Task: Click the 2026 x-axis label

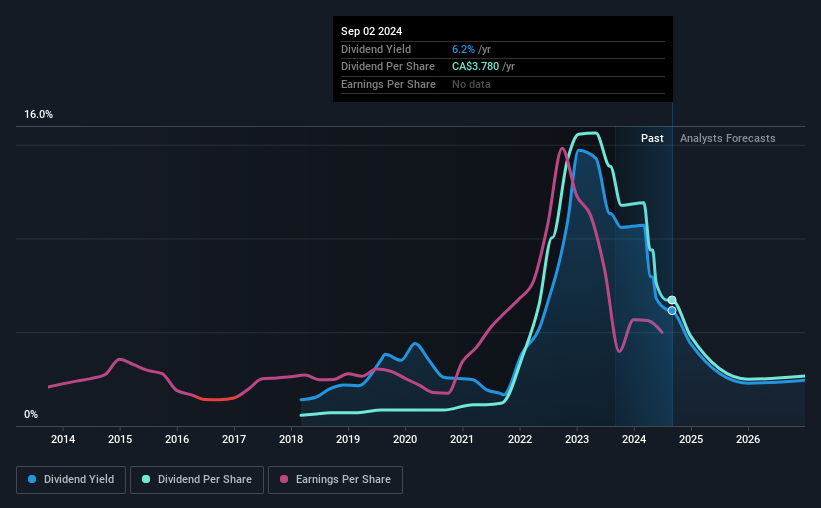Action: pos(748,439)
